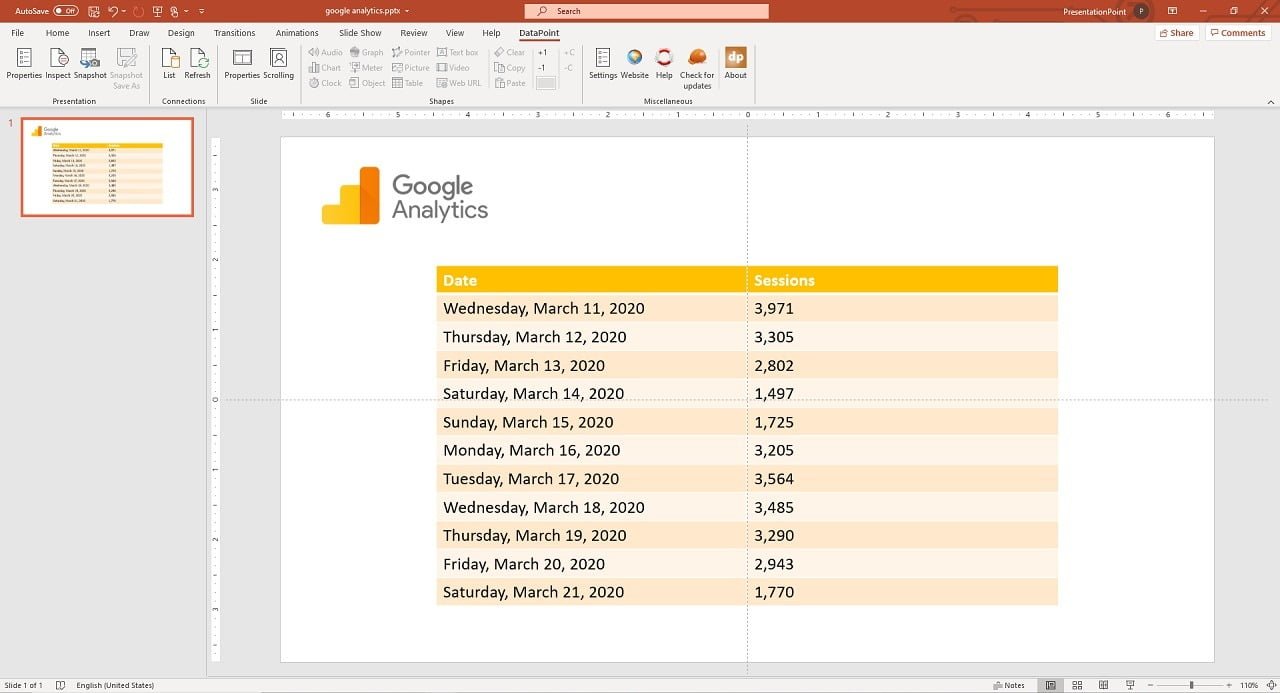Expand the Undo history dropdown arrow

pos(124,11)
